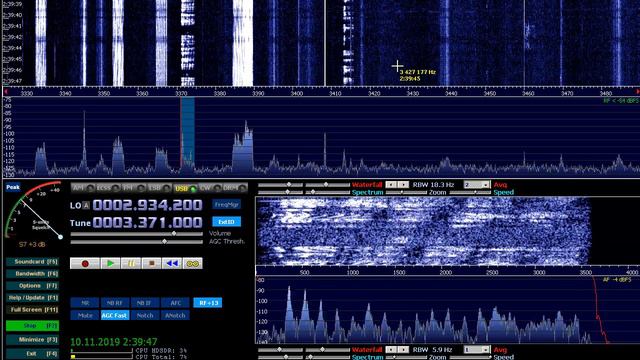This screenshot has height=360, width=640.
Task: Click the red left arrow on RF frequency scale
Action: [6, 91]
